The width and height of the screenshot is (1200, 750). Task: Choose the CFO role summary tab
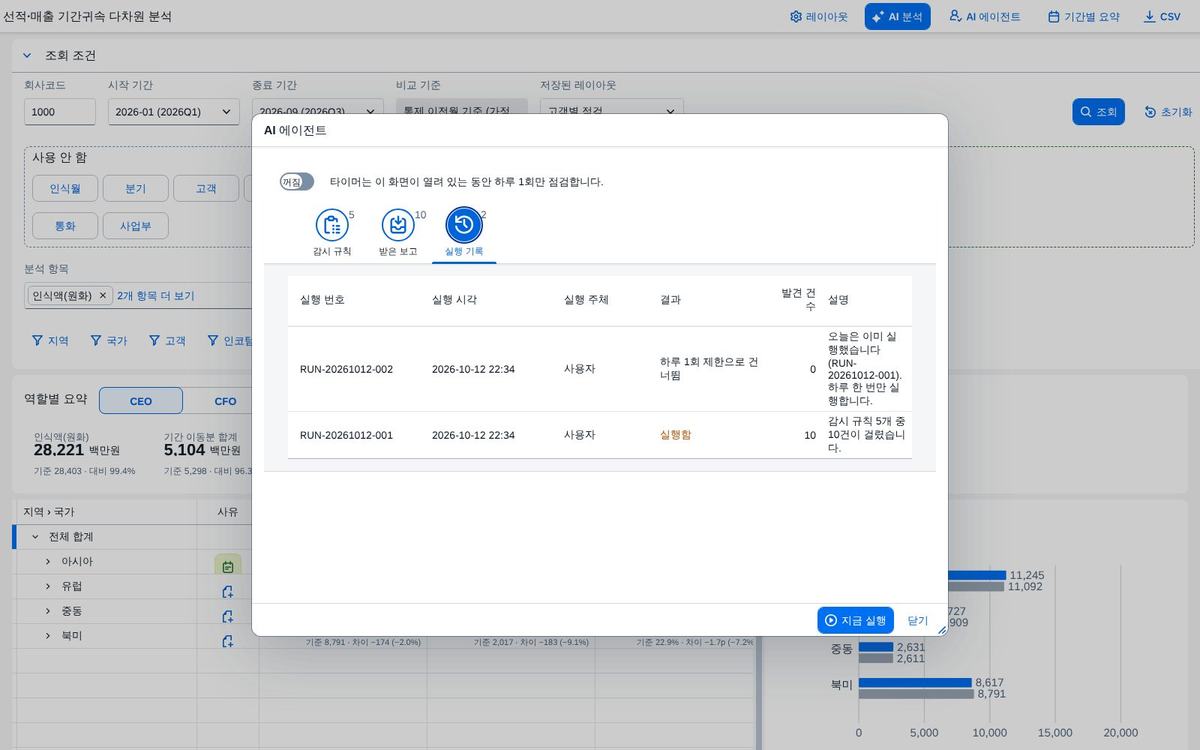pyautogui.click(x=225, y=401)
